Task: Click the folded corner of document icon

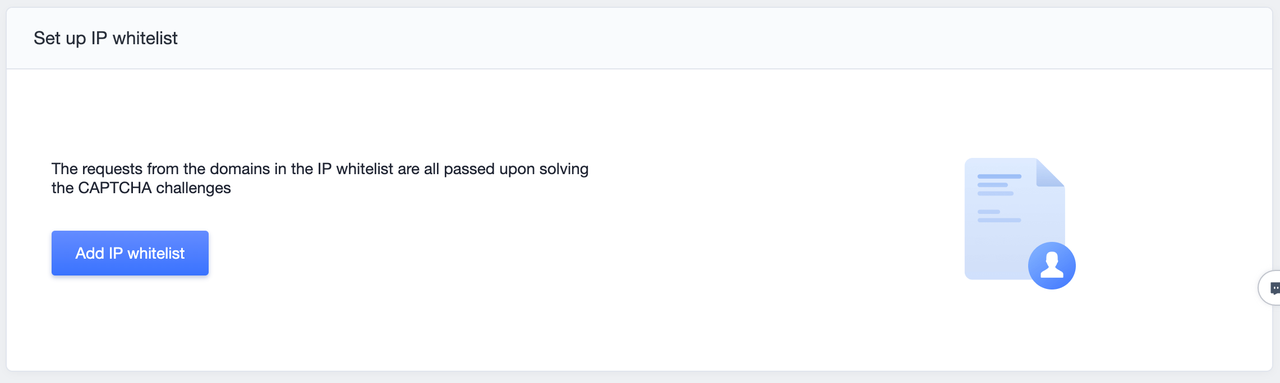Action: pyautogui.click(x=1051, y=172)
